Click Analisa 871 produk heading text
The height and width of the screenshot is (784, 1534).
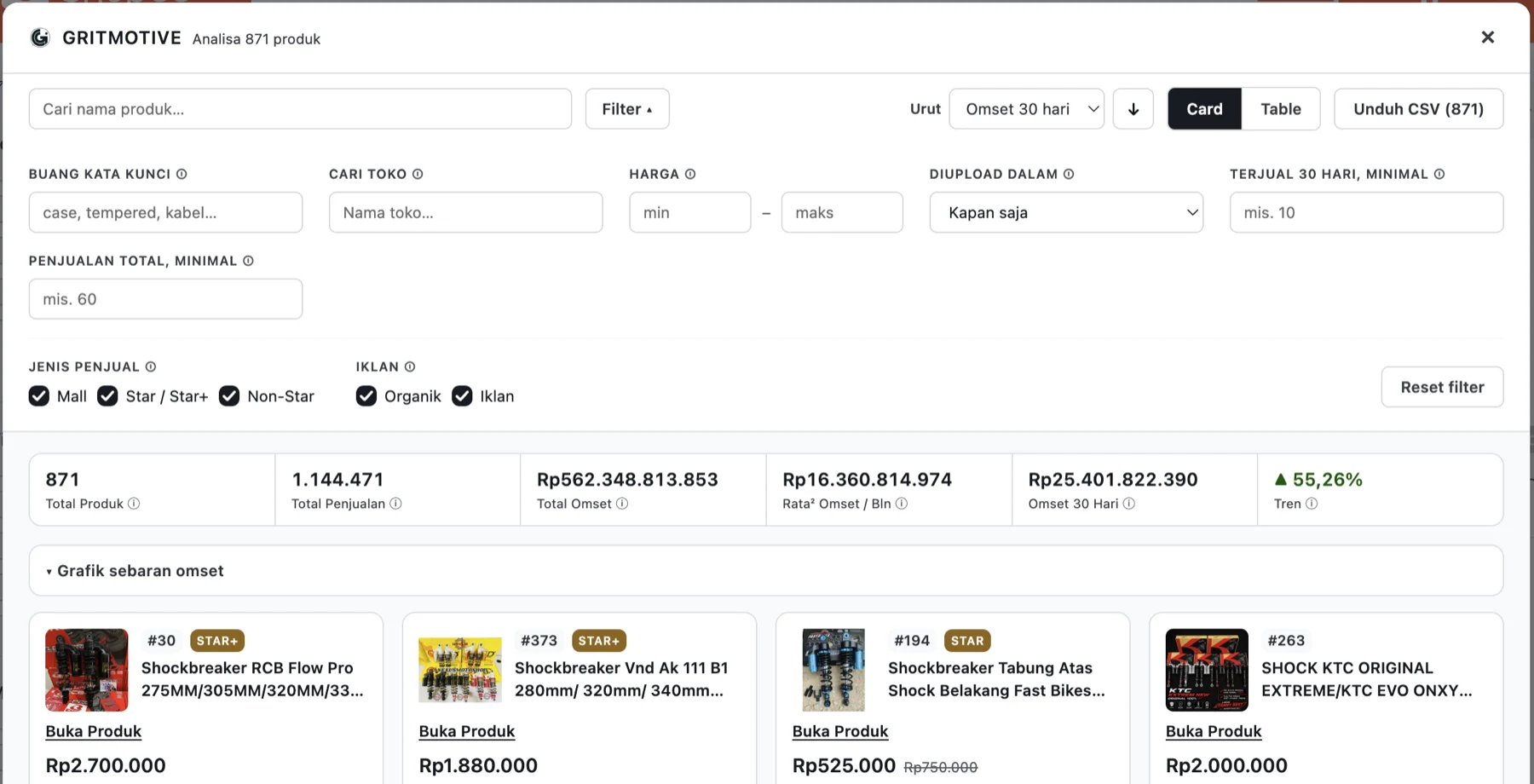click(257, 39)
